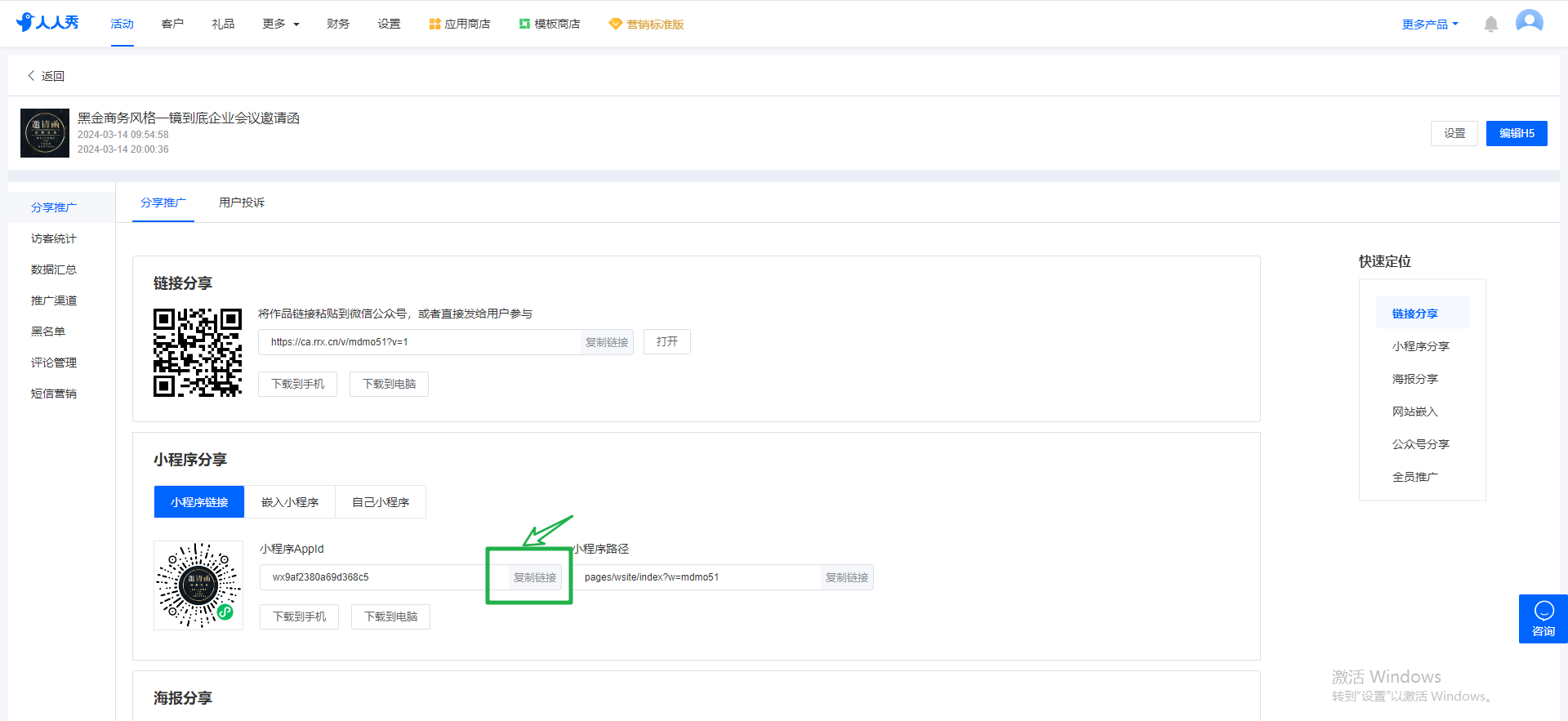Open the 客户 nav menu
The height and width of the screenshot is (721, 1568).
pyautogui.click(x=172, y=24)
